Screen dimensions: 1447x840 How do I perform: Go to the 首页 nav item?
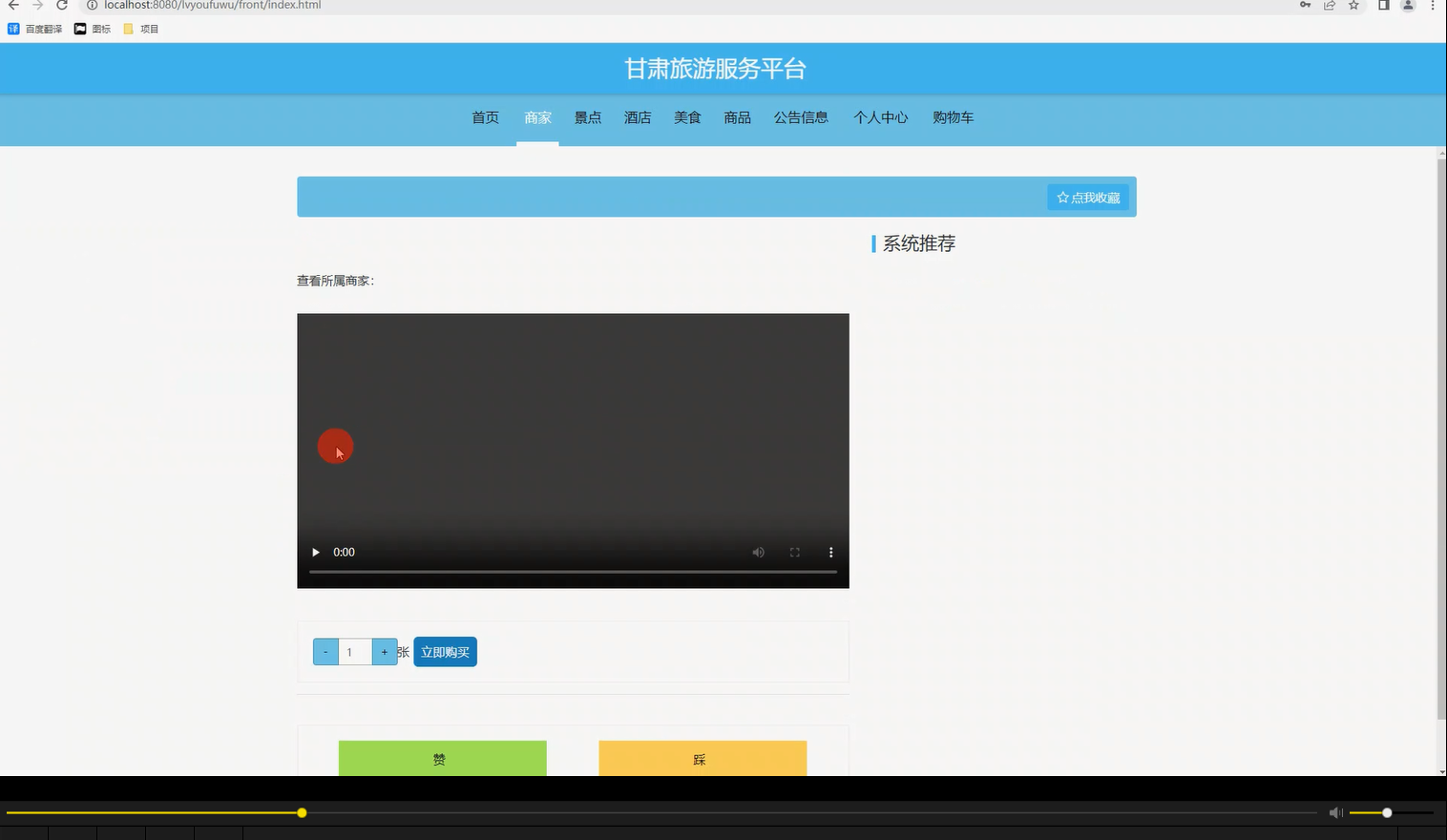pyautogui.click(x=485, y=117)
